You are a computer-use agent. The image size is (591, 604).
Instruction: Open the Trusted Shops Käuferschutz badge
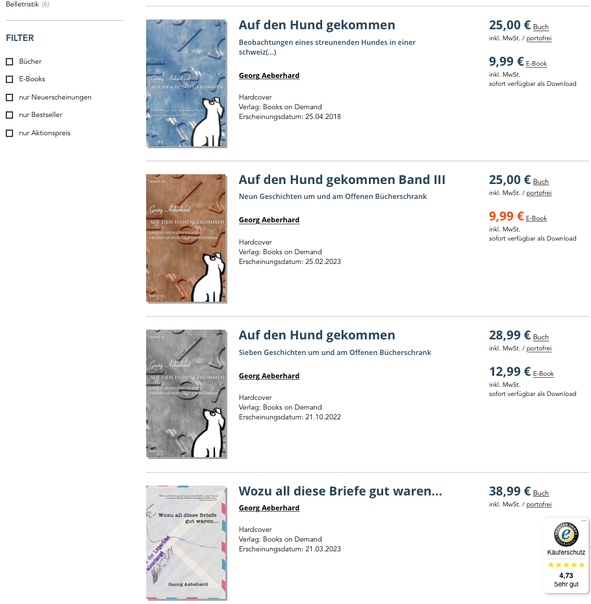566,554
